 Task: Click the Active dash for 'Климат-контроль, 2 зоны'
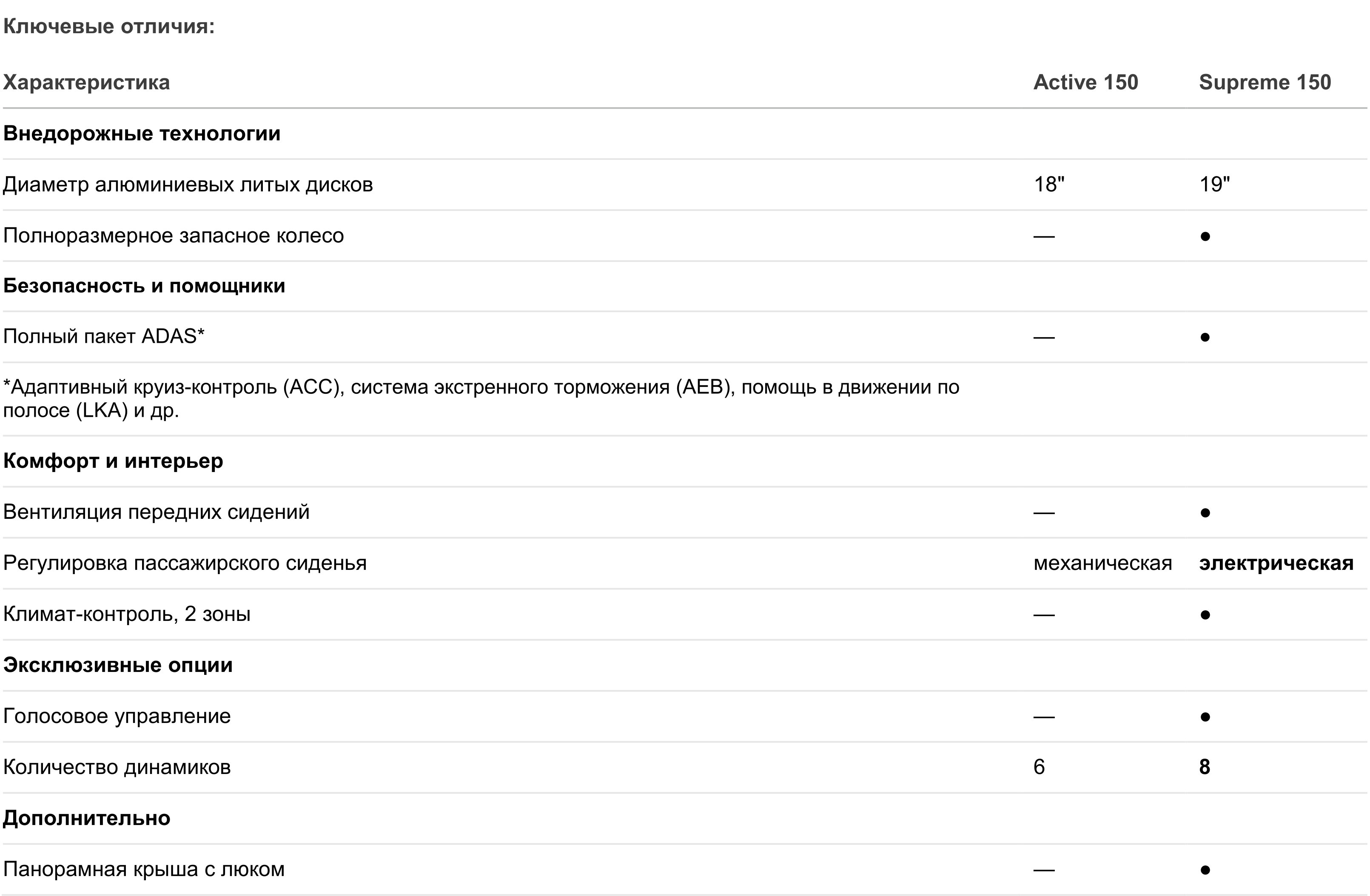point(1044,615)
